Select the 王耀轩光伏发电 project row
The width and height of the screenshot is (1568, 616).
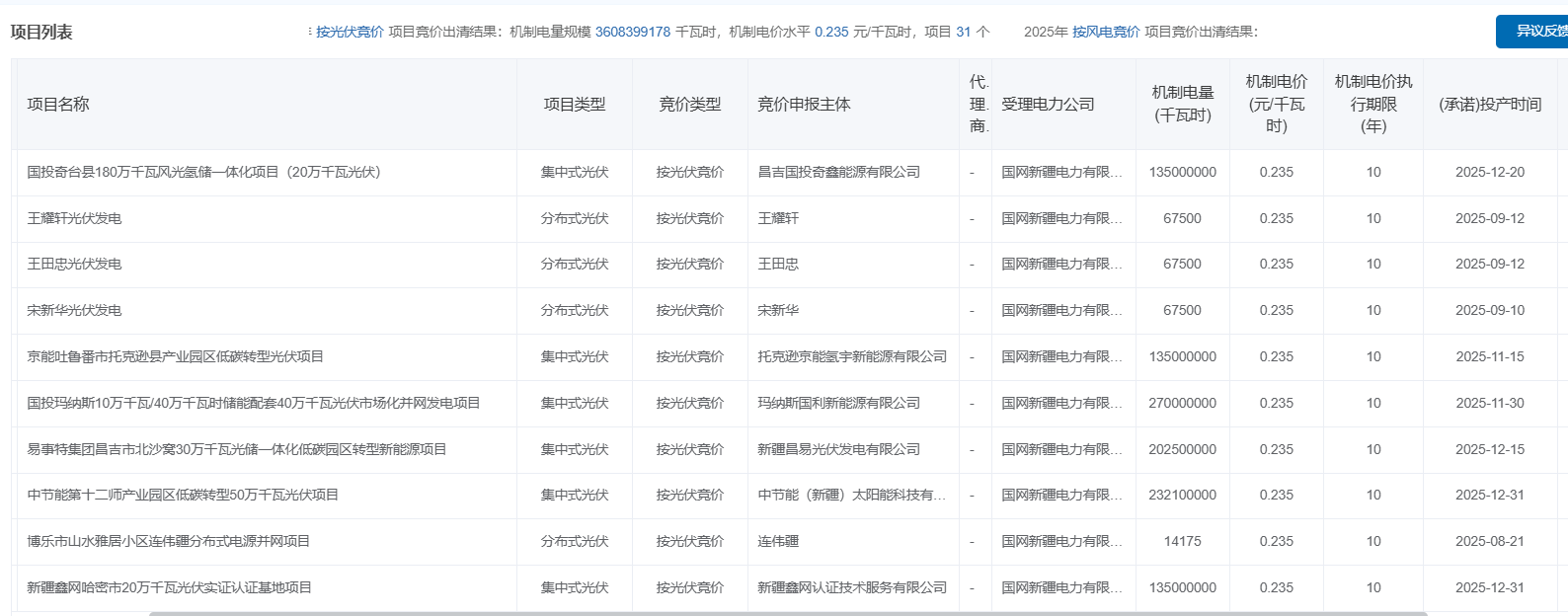click(x=75, y=218)
